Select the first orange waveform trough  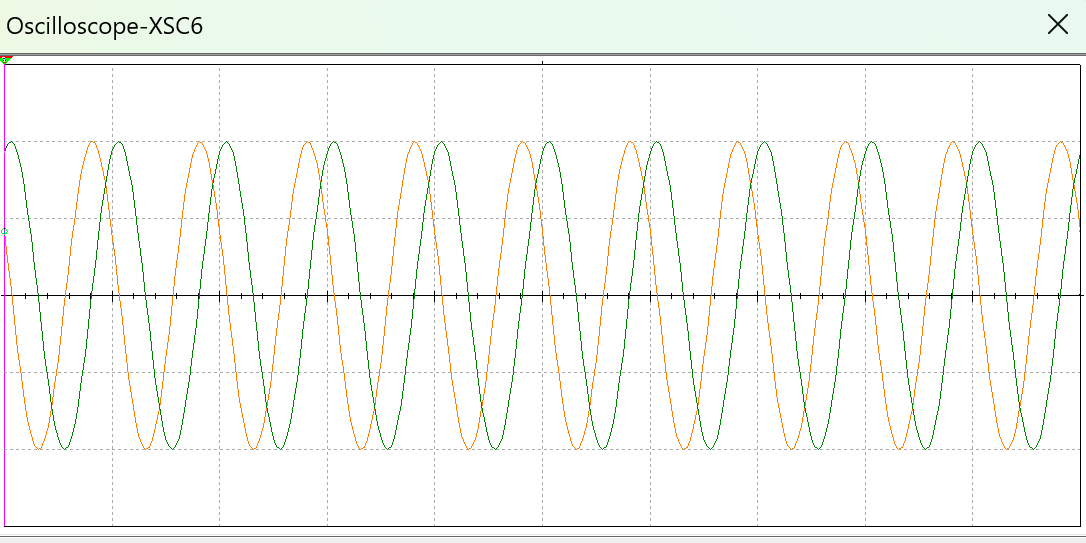click(39, 448)
